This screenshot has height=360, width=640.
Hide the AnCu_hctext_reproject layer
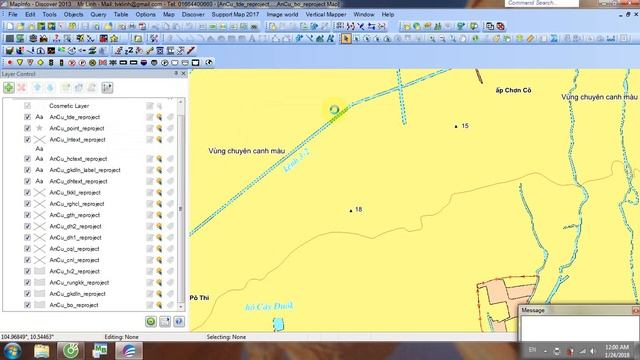coord(27,159)
